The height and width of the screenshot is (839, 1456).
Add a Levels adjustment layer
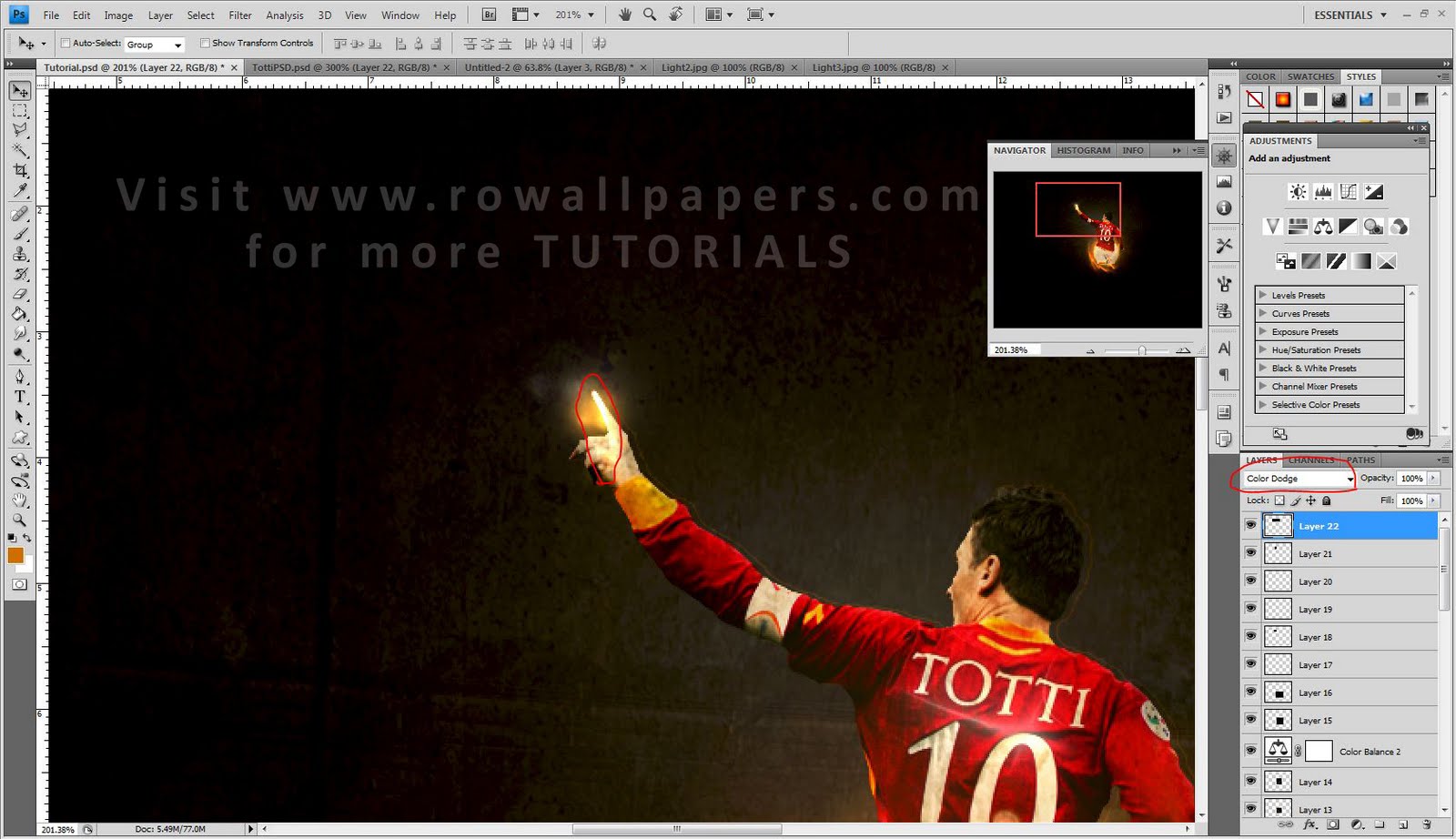tap(1323, 192)
